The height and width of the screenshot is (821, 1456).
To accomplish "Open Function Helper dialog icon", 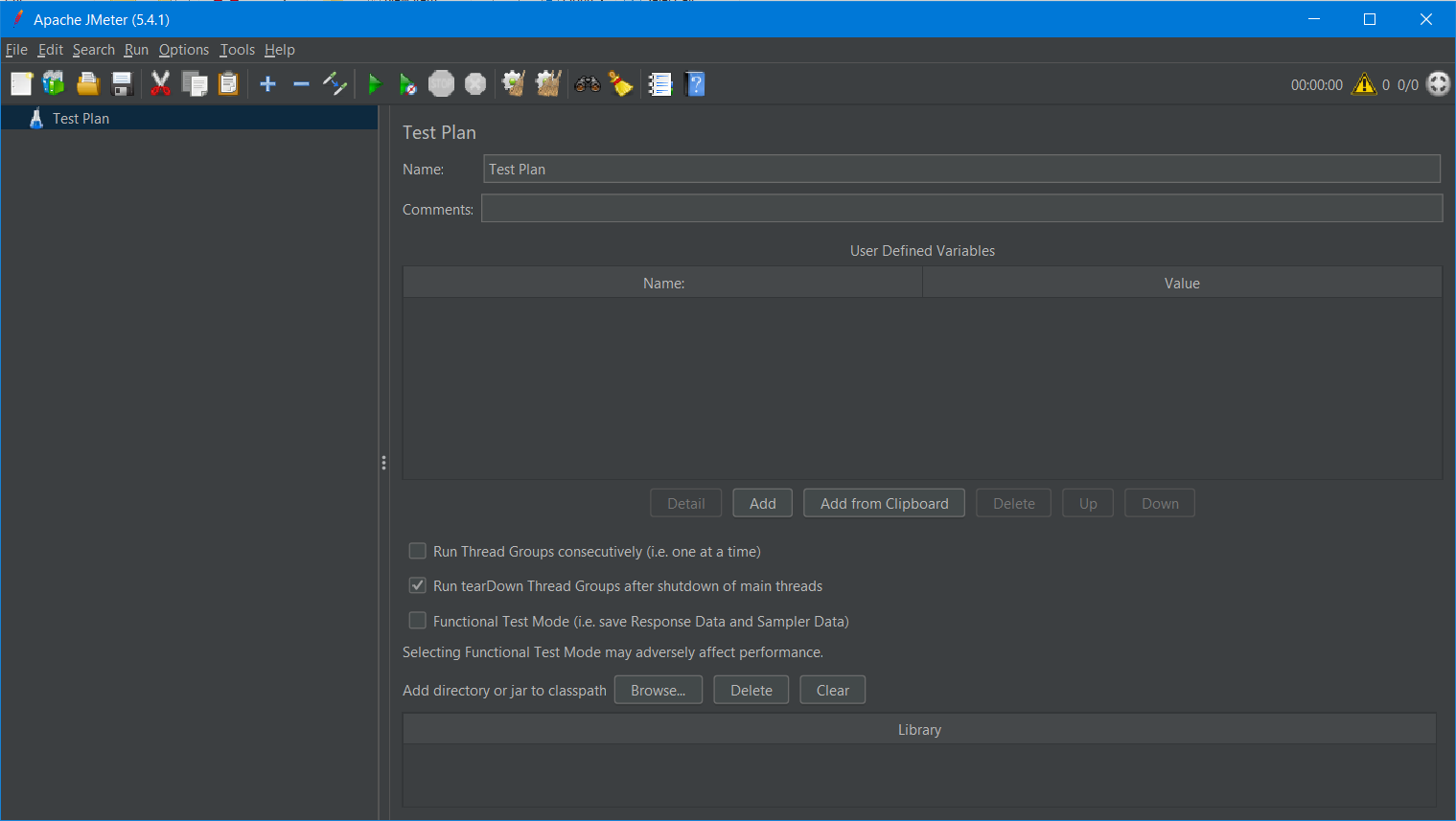I will tap(660, 84).
